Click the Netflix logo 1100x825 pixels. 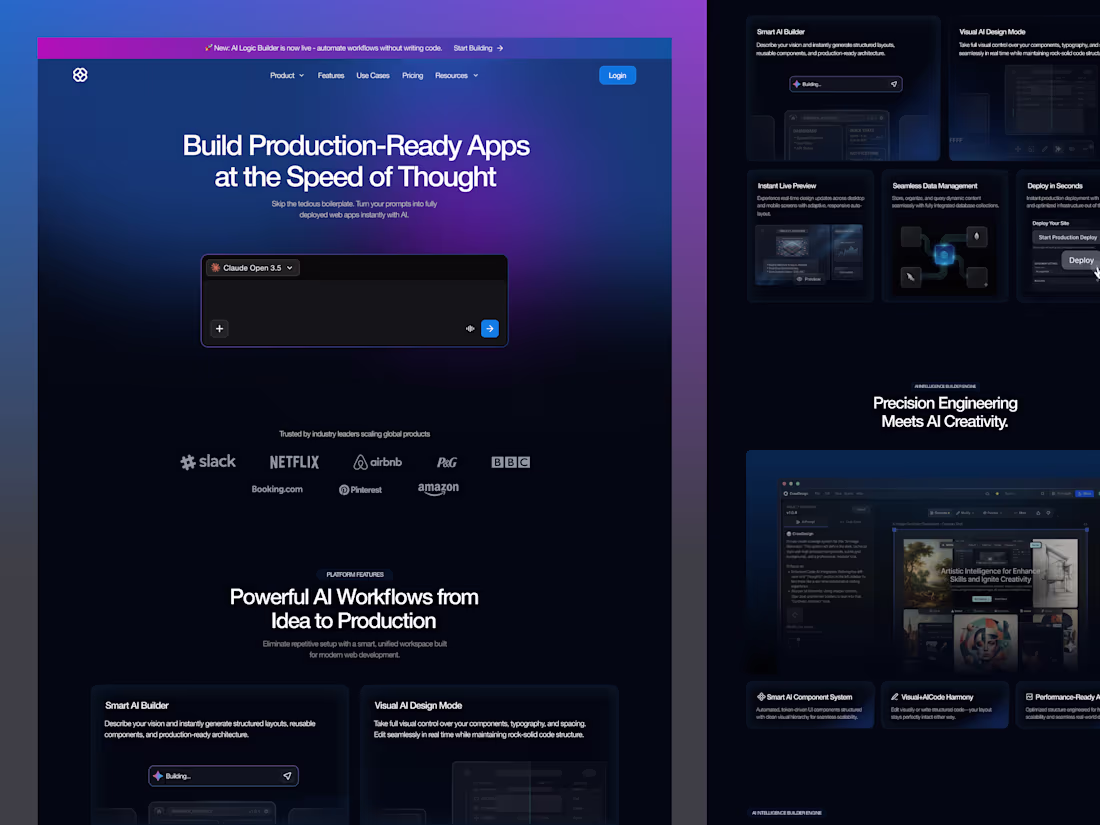(x=295, y=462)
